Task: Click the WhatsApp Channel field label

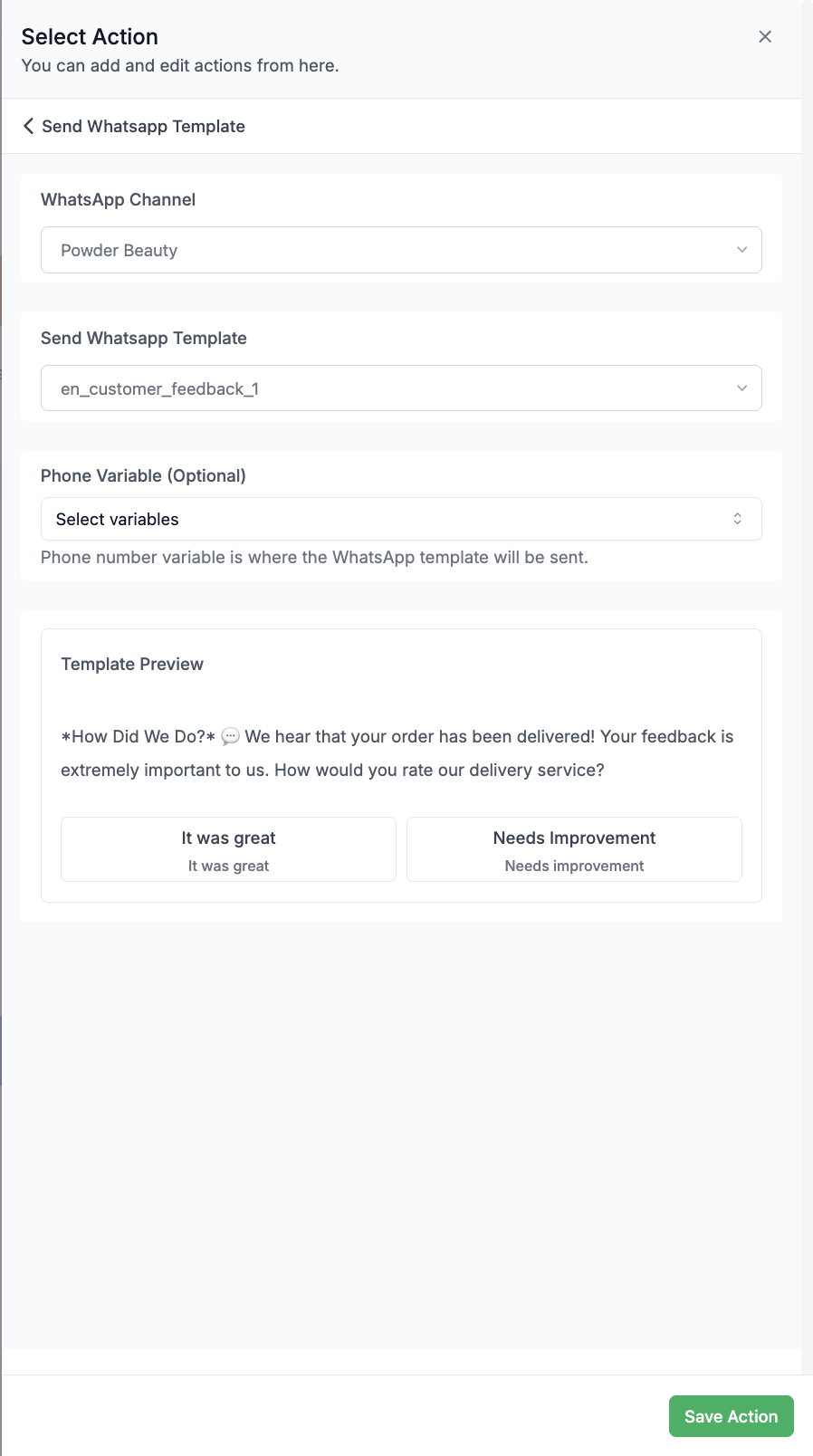Action: pyautogui.click(x=118, y=200)
